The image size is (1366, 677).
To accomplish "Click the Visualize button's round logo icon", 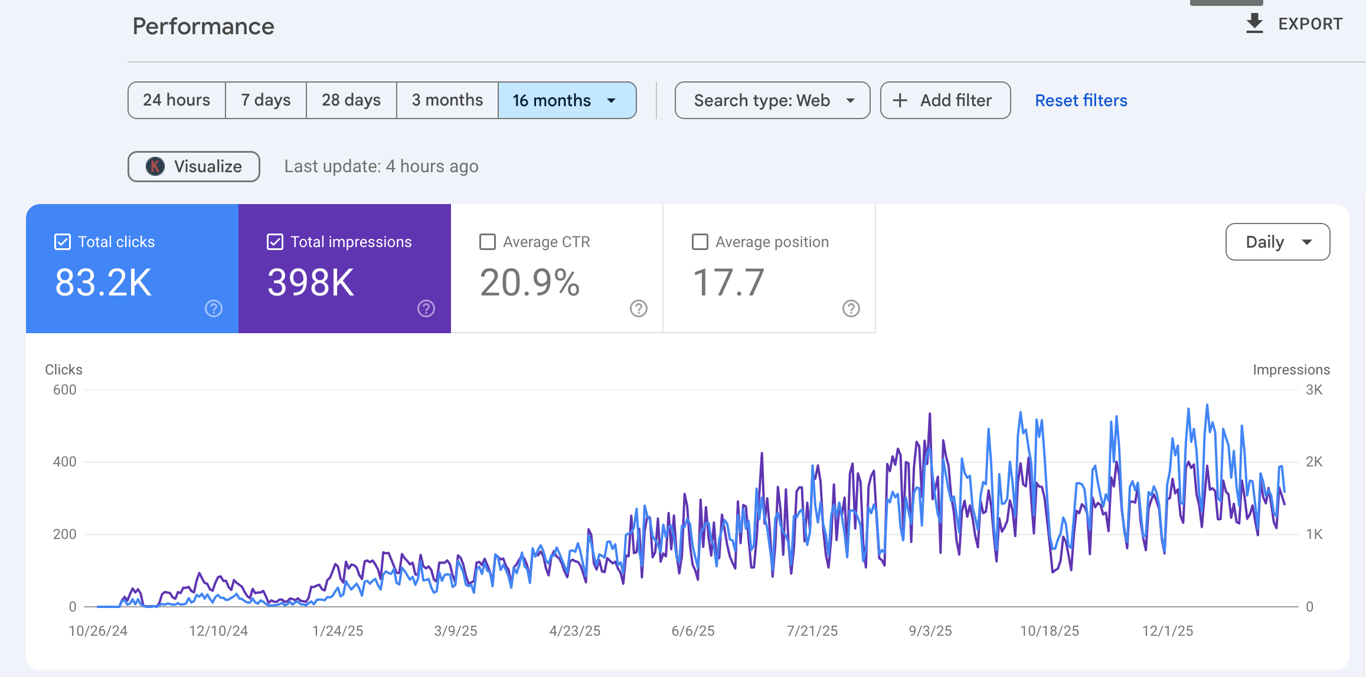I will pos(155,167).
